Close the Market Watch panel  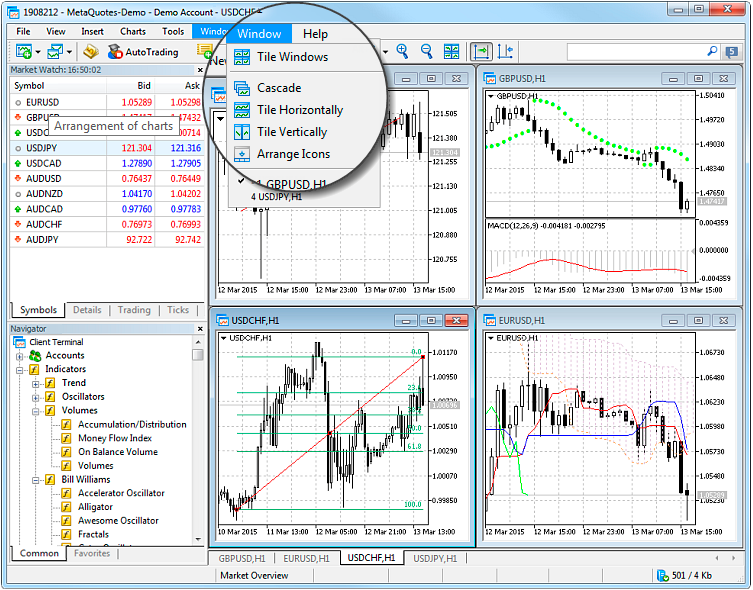[200, 70]
